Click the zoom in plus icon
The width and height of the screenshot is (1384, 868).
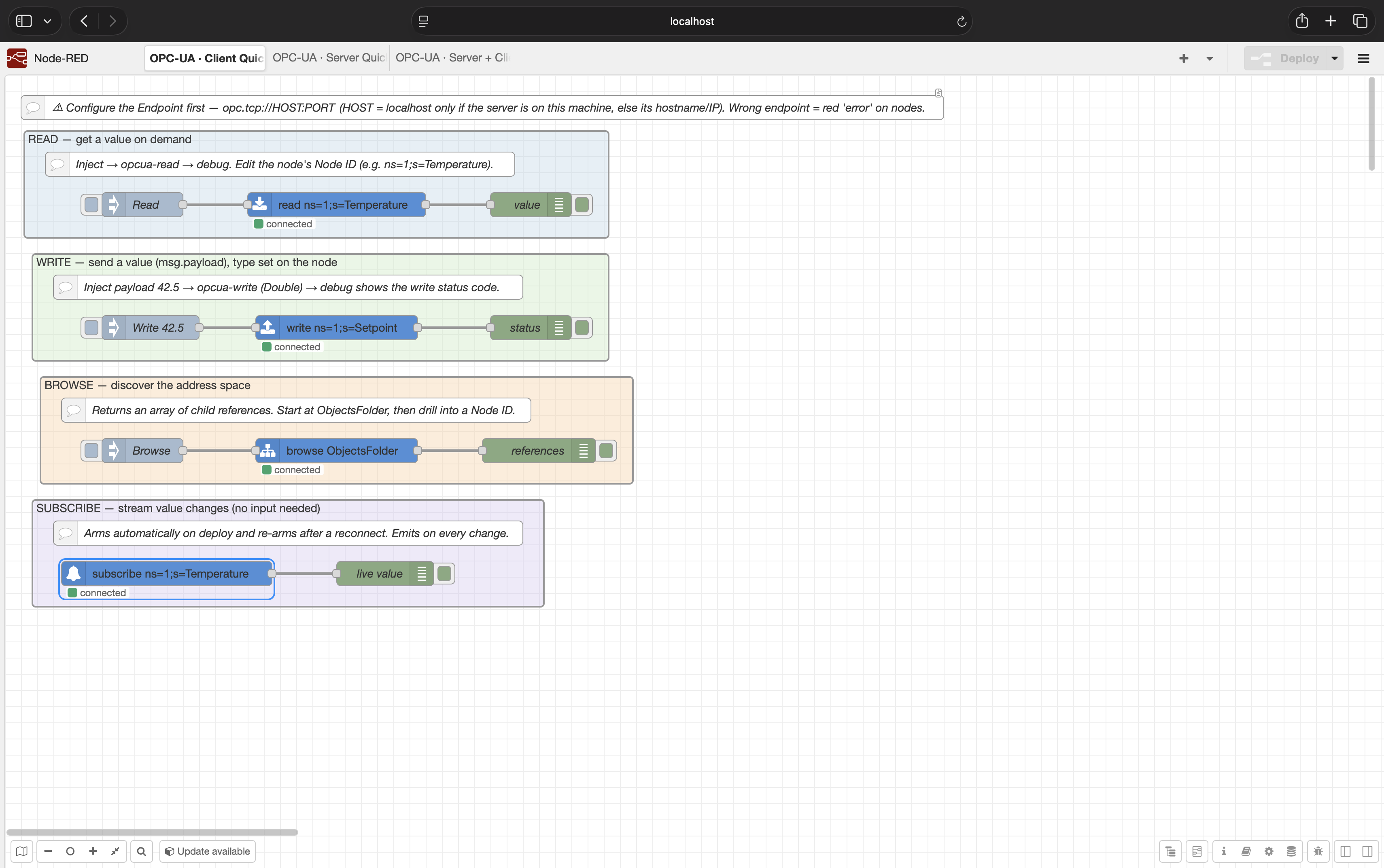tap(93, 851)
